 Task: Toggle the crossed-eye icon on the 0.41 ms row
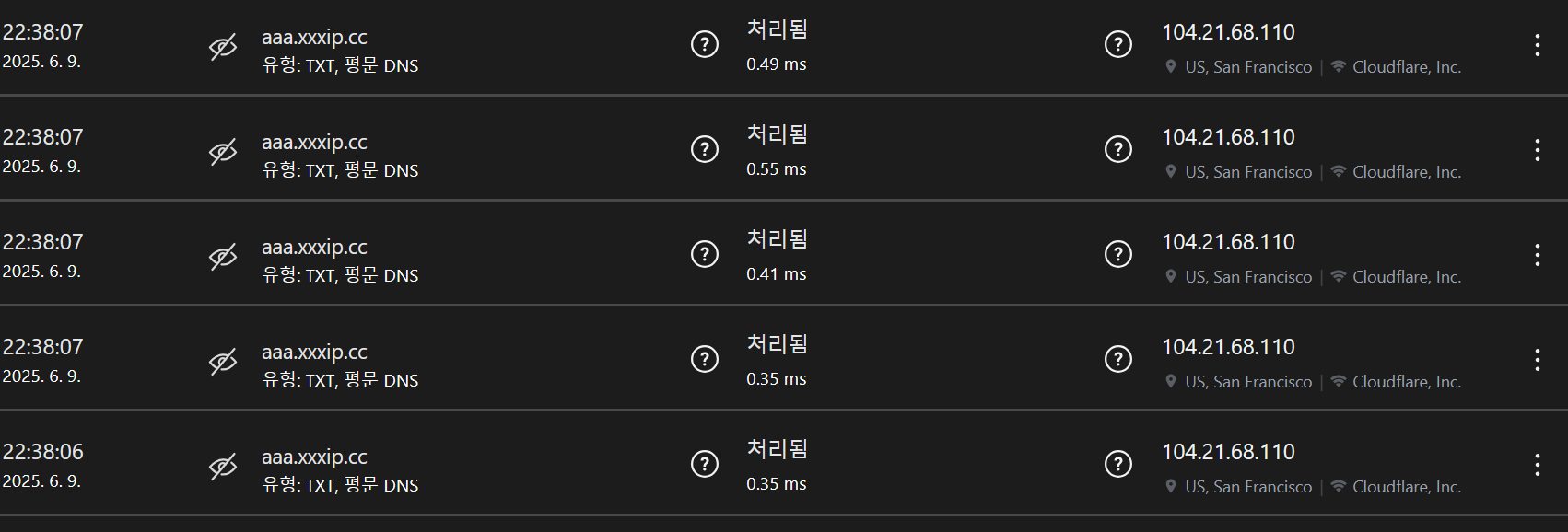coord(223,256)
